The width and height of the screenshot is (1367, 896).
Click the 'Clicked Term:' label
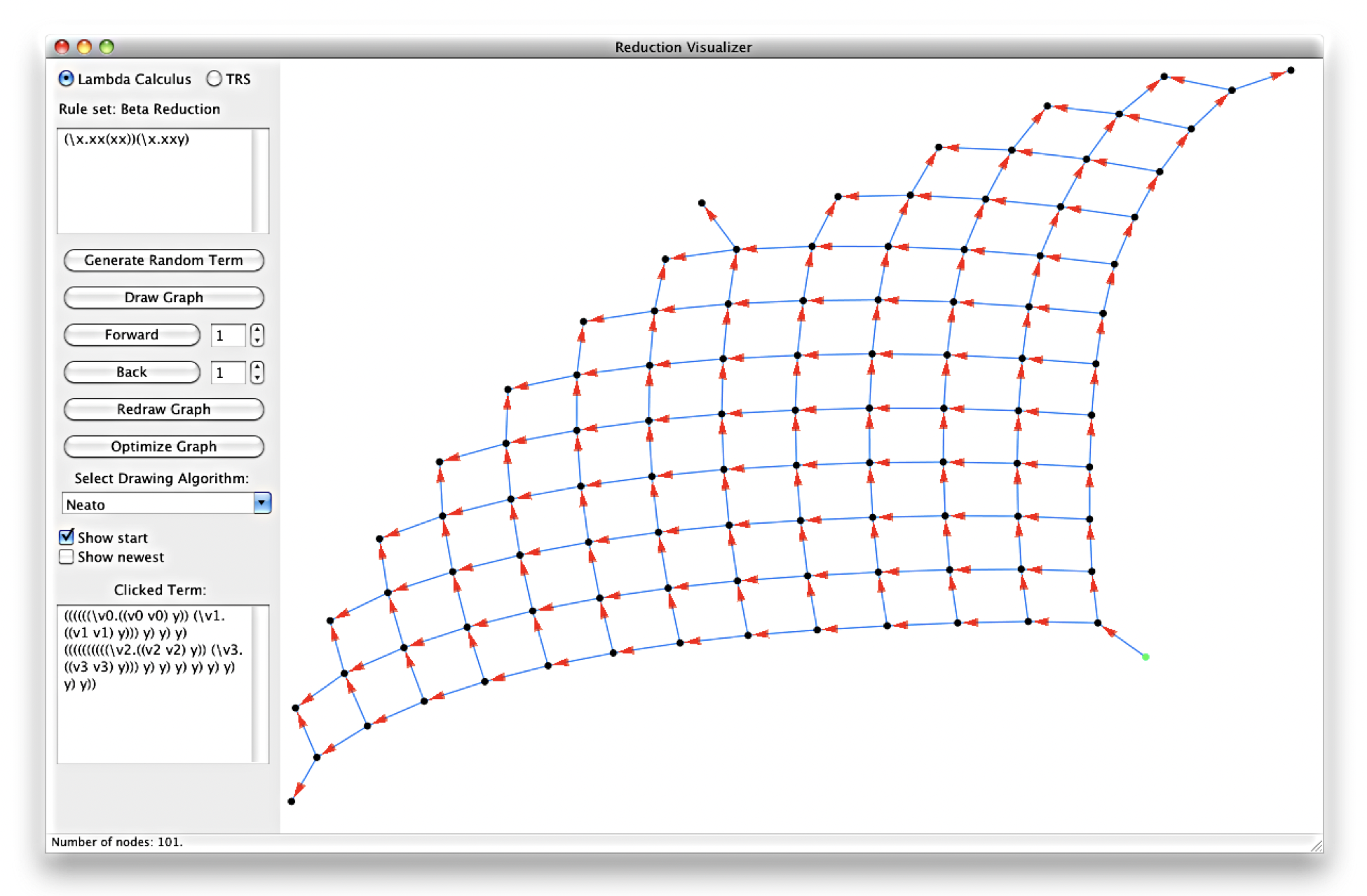(160, 590)
